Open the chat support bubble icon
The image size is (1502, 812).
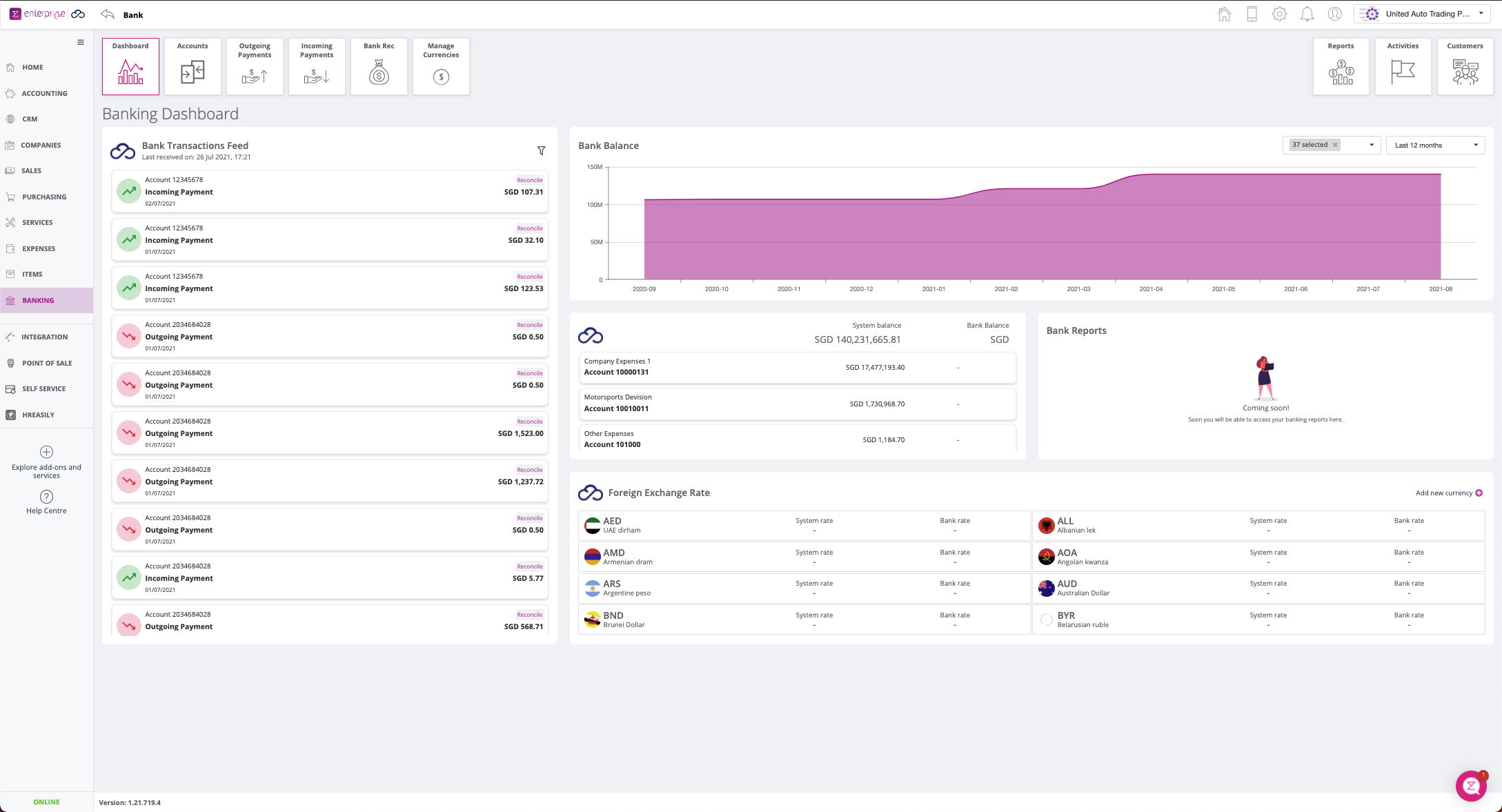[x=1470, y=786]
